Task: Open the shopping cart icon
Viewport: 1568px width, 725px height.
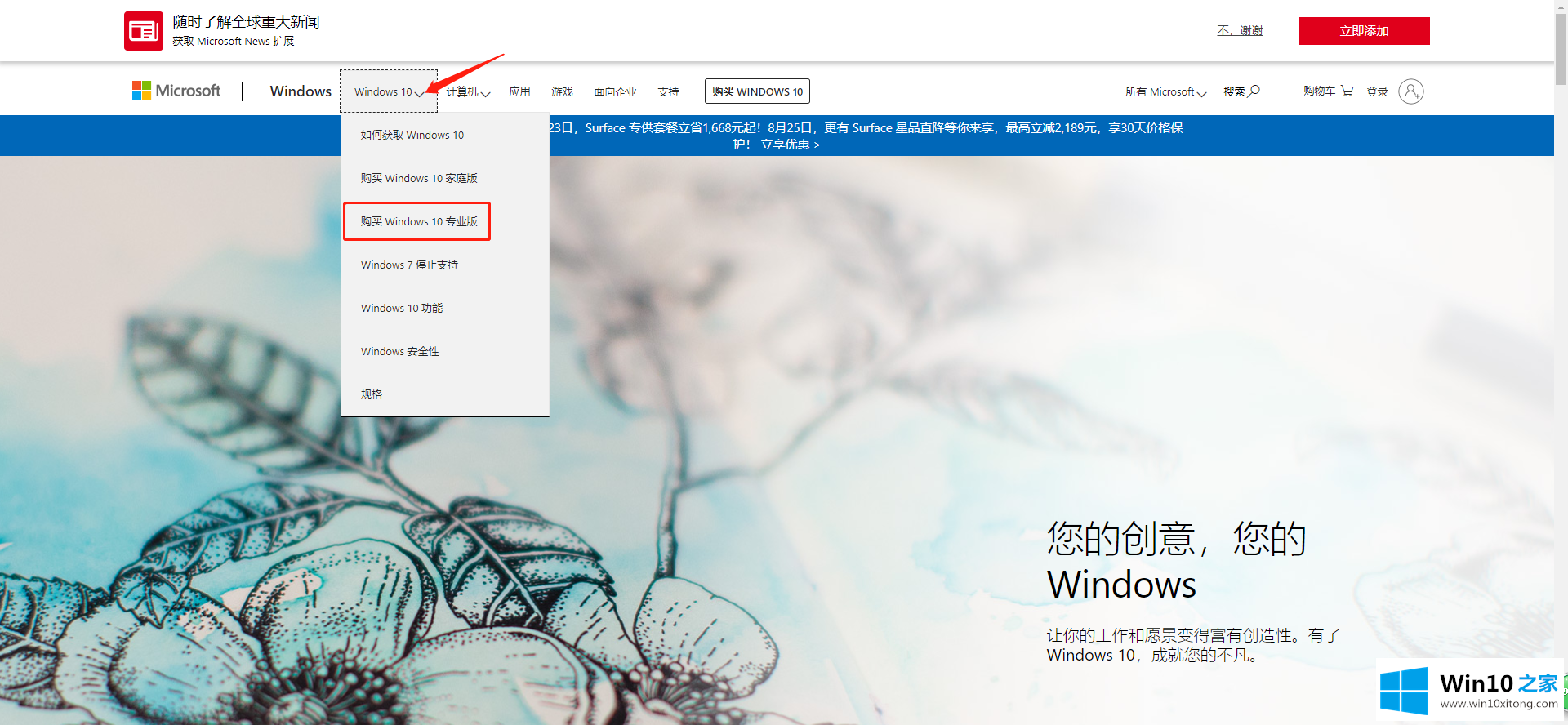Action: tap(1347, 91)
